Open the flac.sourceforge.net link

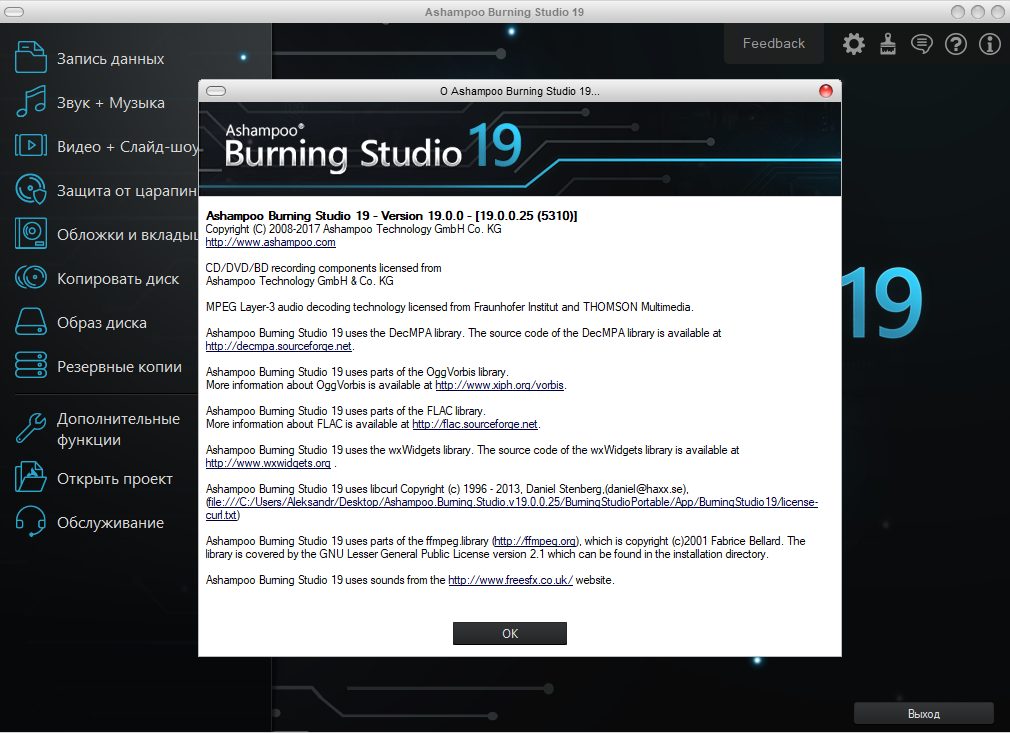click(475, 424)
